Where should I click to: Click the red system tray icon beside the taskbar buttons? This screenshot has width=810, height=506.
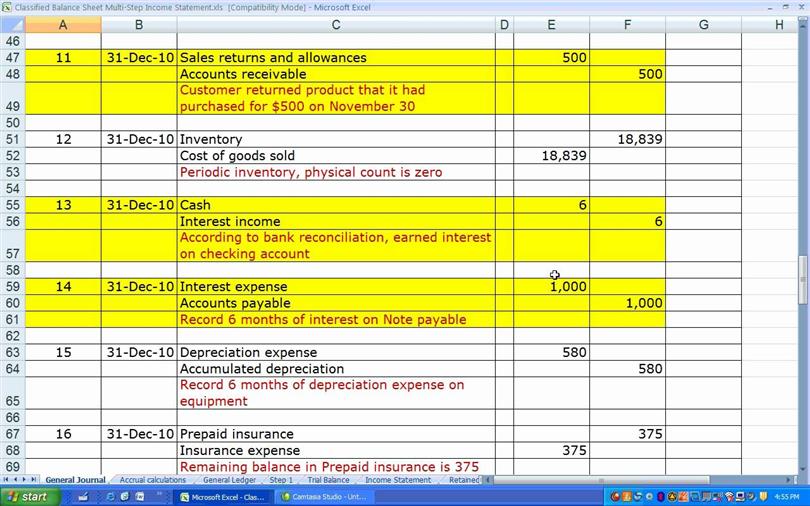click(615, 497)
